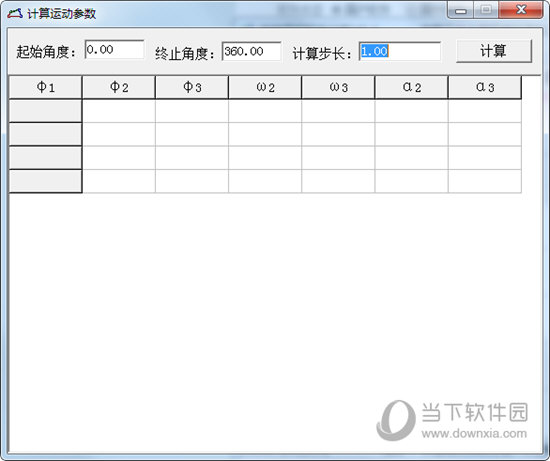This screenshot has height=461, width=550.
Task: Click the first row header under Φ1
Action: (46, 111)
